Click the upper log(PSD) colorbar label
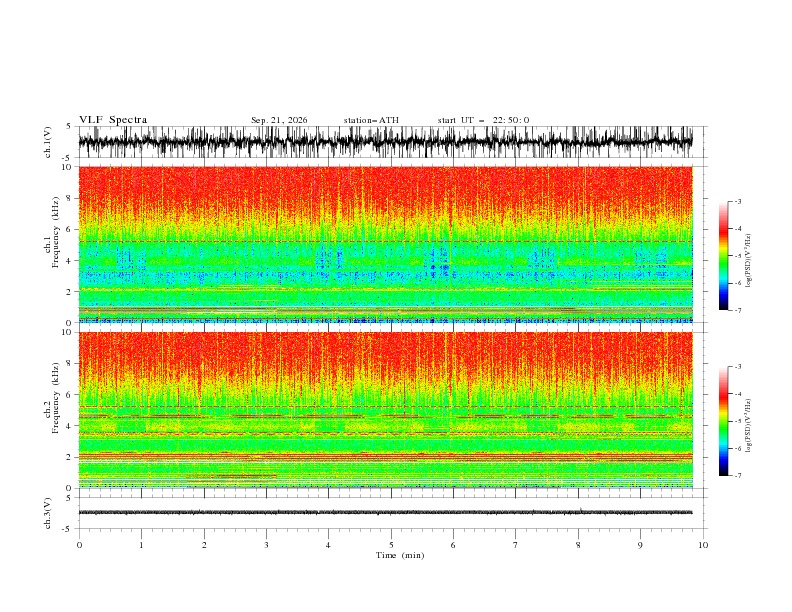 pos(748,261)
